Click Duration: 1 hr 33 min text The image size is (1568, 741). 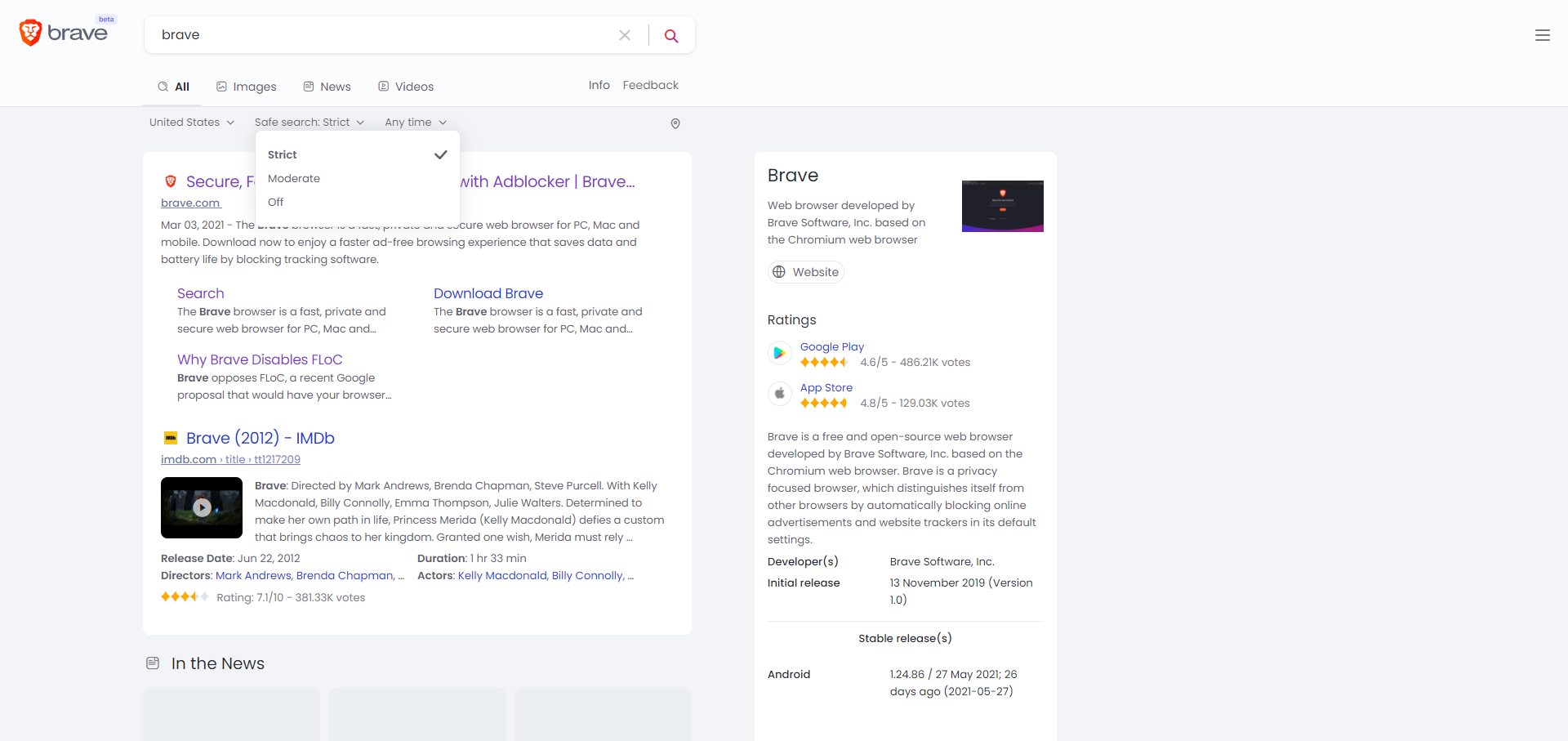tap(472, 559)
